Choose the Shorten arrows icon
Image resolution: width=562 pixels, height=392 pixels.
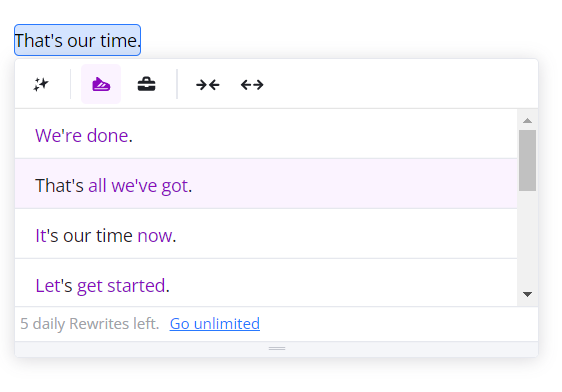pyautogui.click(x=208, y=85)
